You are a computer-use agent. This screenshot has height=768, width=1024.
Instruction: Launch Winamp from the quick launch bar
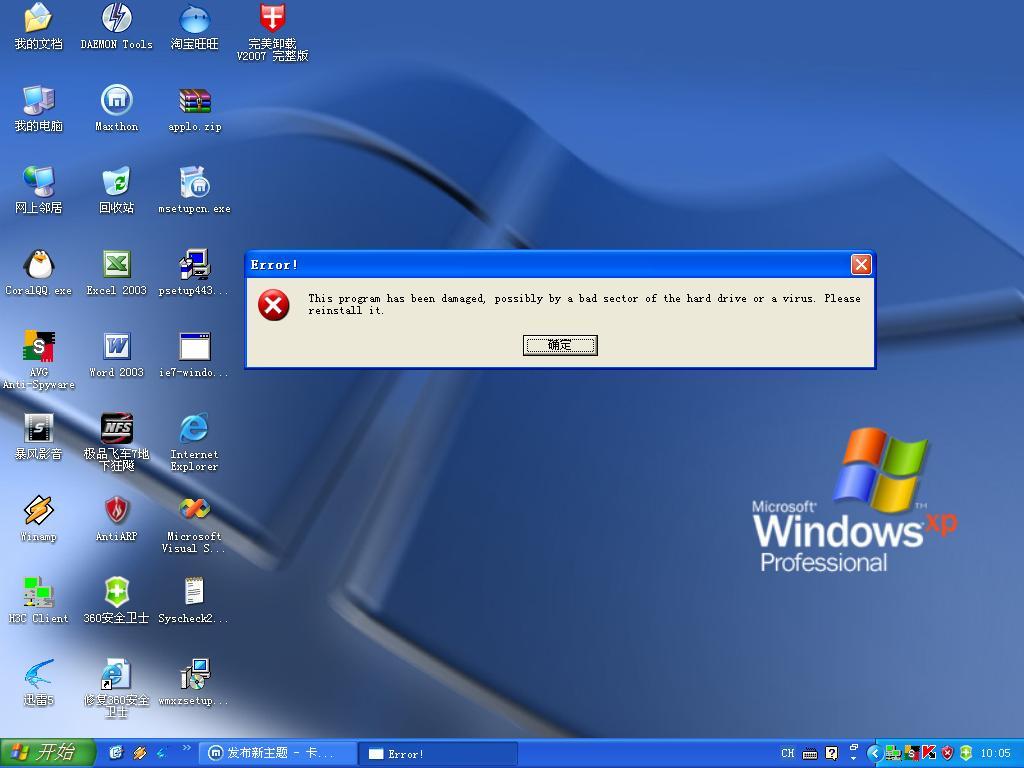(139, 753)
